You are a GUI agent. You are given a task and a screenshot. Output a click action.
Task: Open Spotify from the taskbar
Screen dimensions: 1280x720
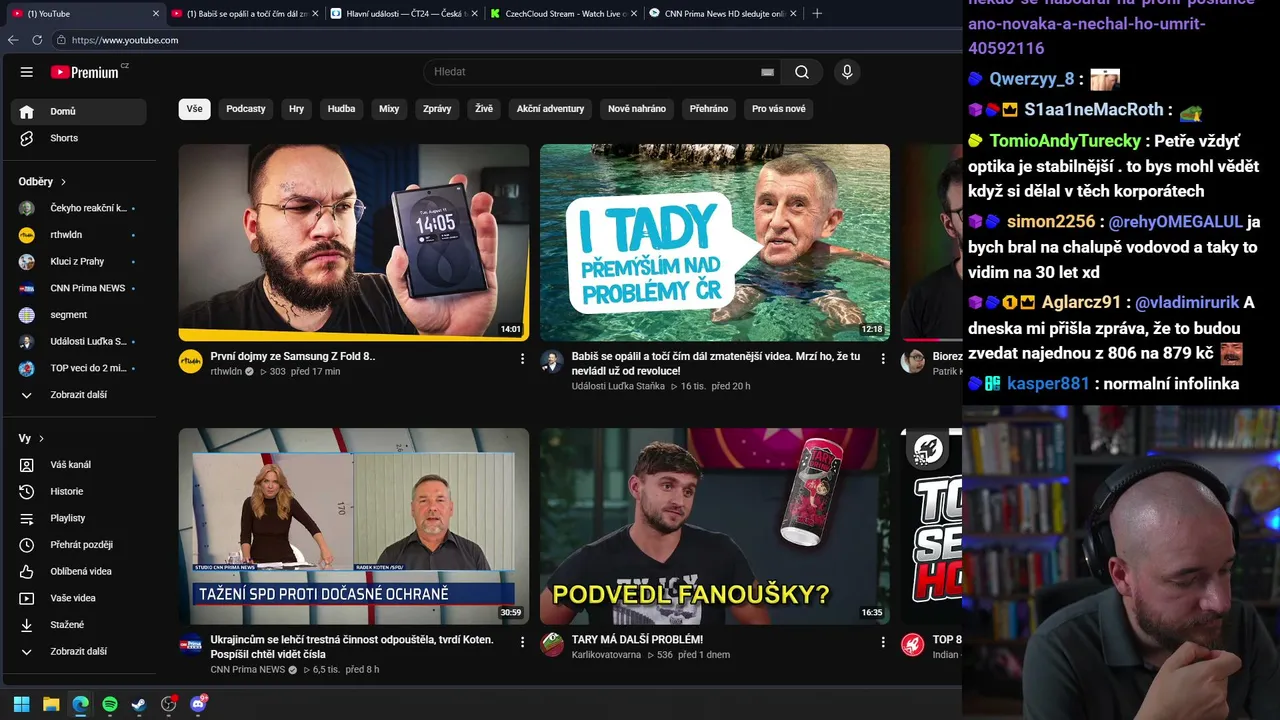point(110,704)
